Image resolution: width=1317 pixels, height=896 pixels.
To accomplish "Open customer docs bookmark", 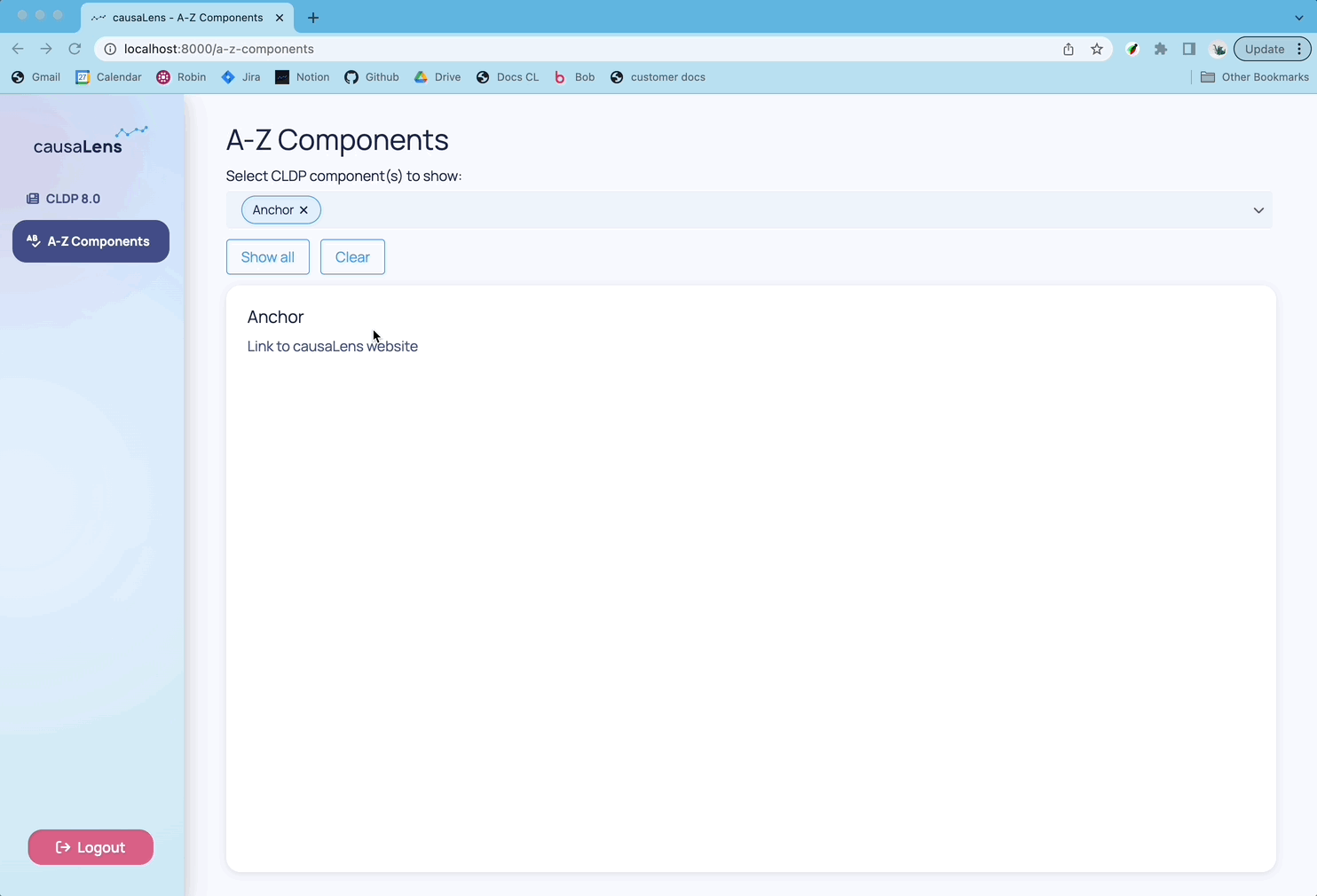I will 658,77.
